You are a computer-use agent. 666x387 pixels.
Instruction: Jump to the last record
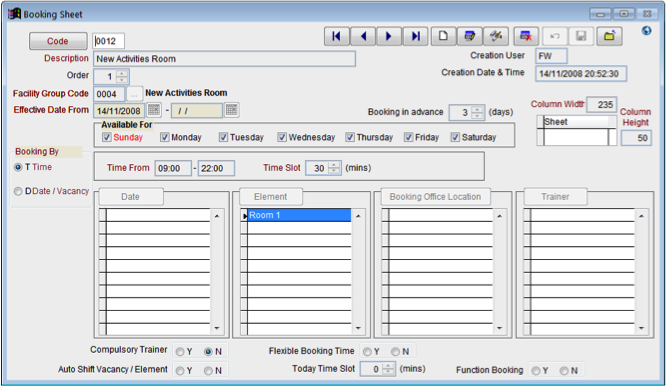point(416,37)
